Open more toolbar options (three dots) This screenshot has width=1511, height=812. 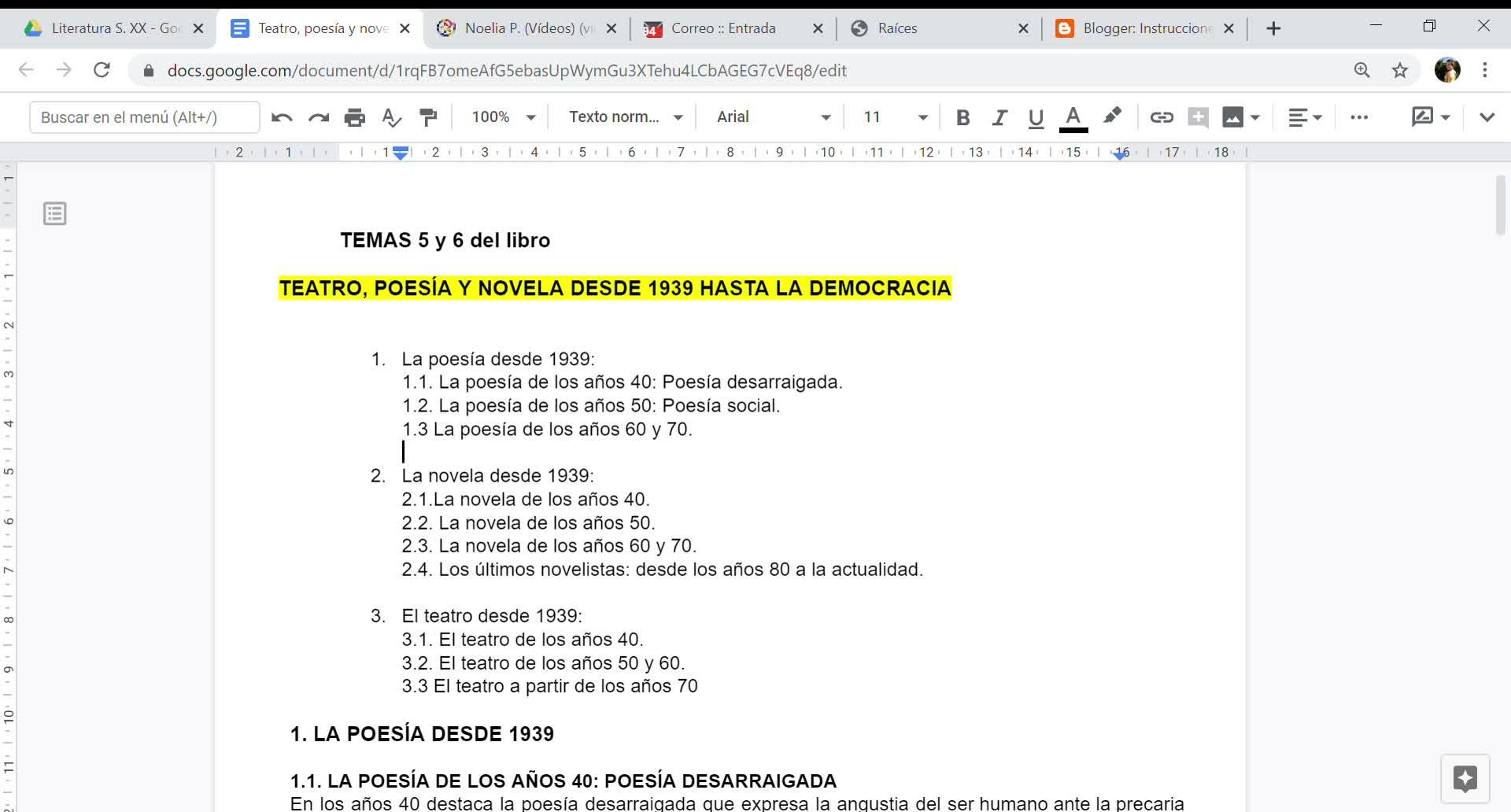tap(1359, 117)
